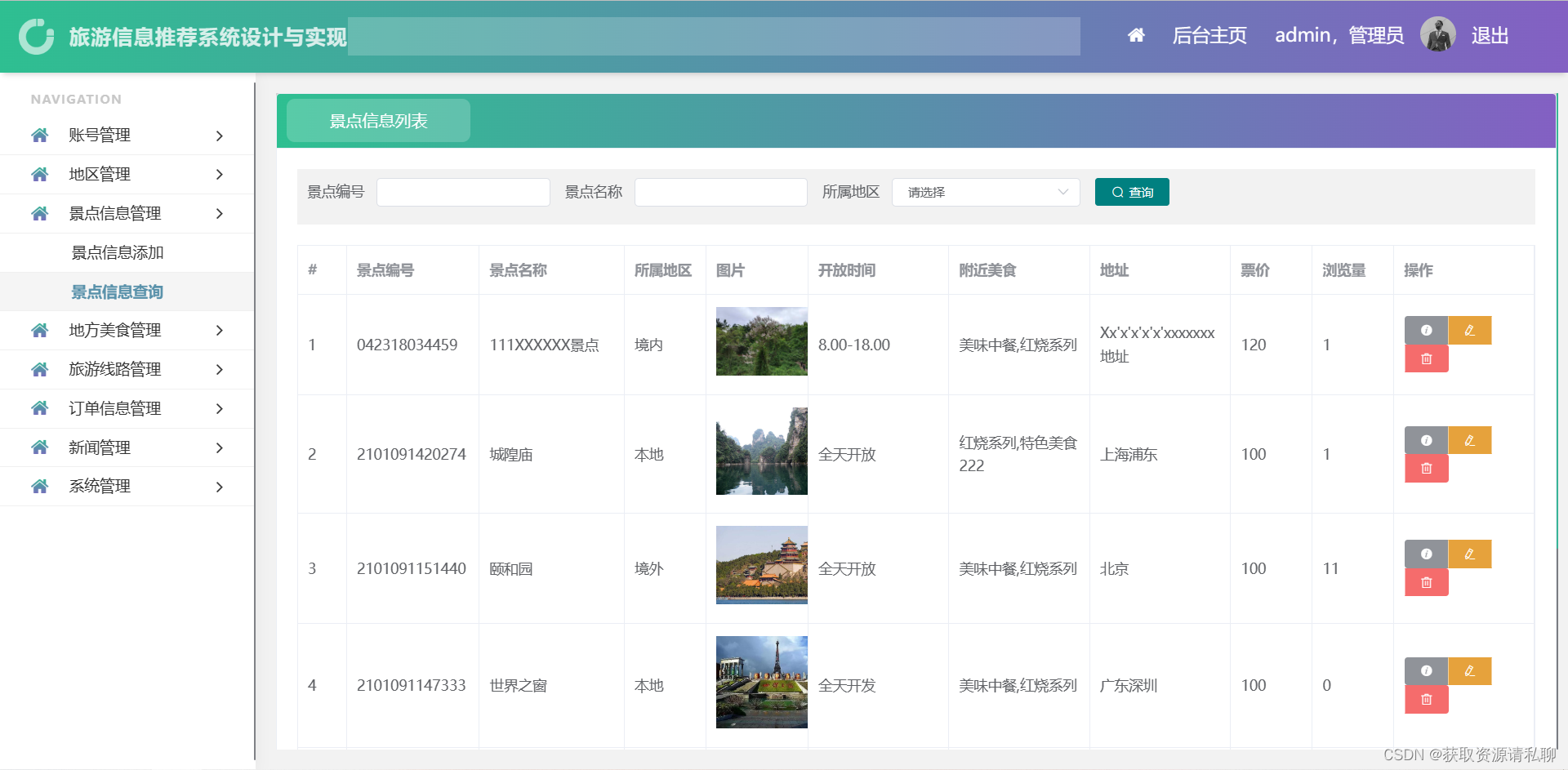Delete the 111XXXXXX景点 row
1568x770 pixels.
coord(1426,358)
